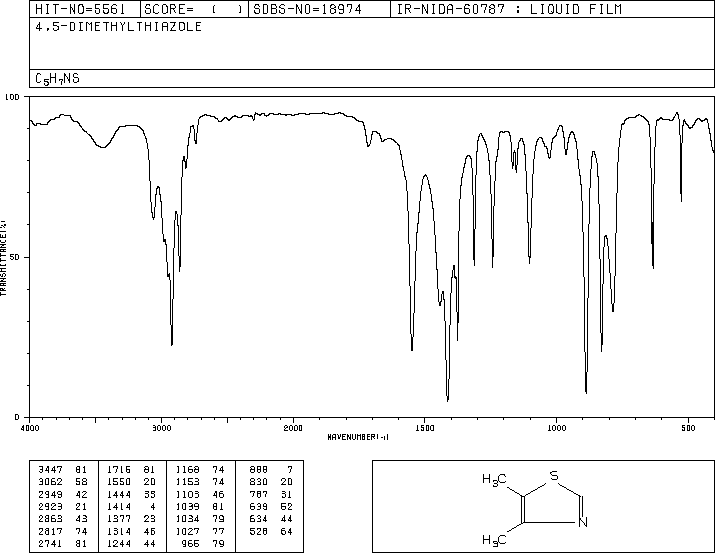Click the N atom in the structure
The width and height of the screenshot is (715, 553).
pyautogui.click(x=583, y=522)
